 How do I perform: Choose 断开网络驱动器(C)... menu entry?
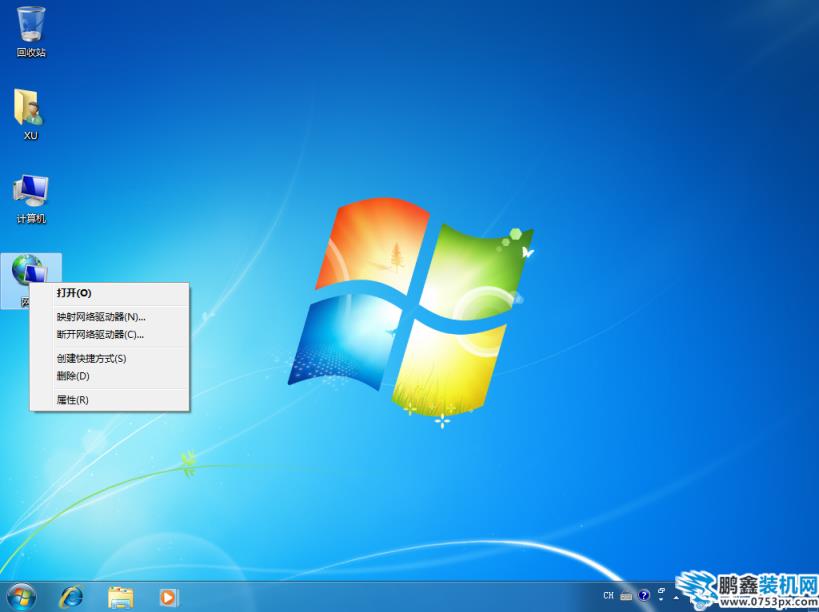110,334
